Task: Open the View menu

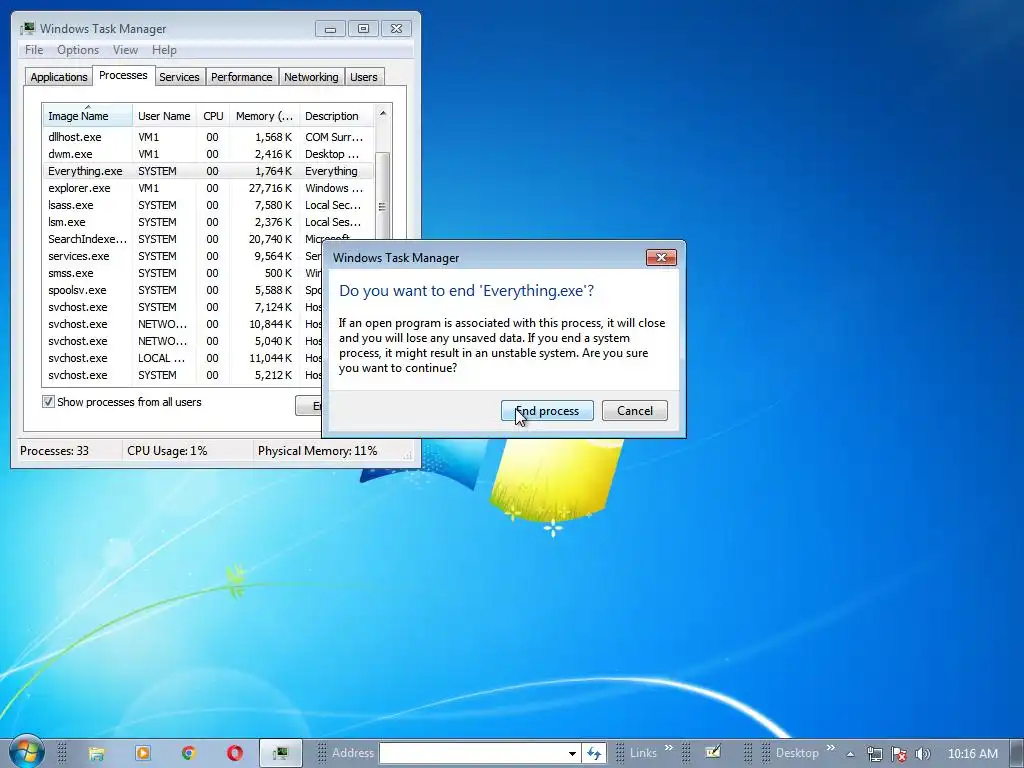Action: [125, 50]
